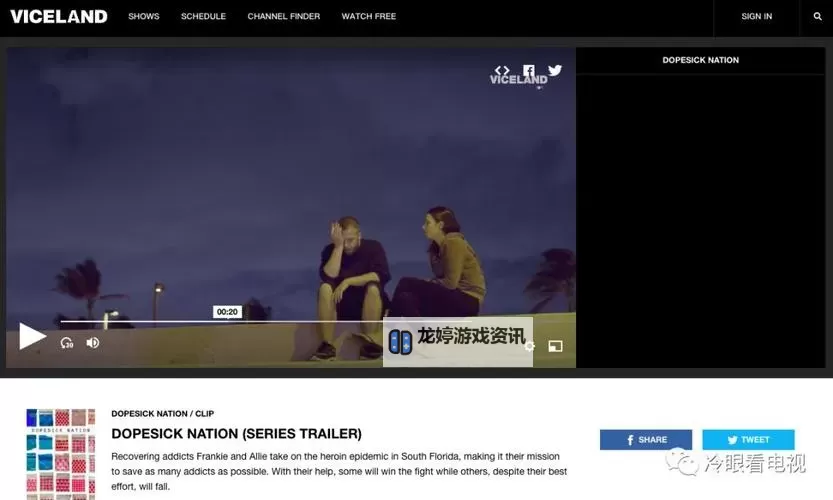The height and width of the screenshot is (500, 833).
Task: Click Sign In
Action: pyautogui.click(x=756, y=17)
